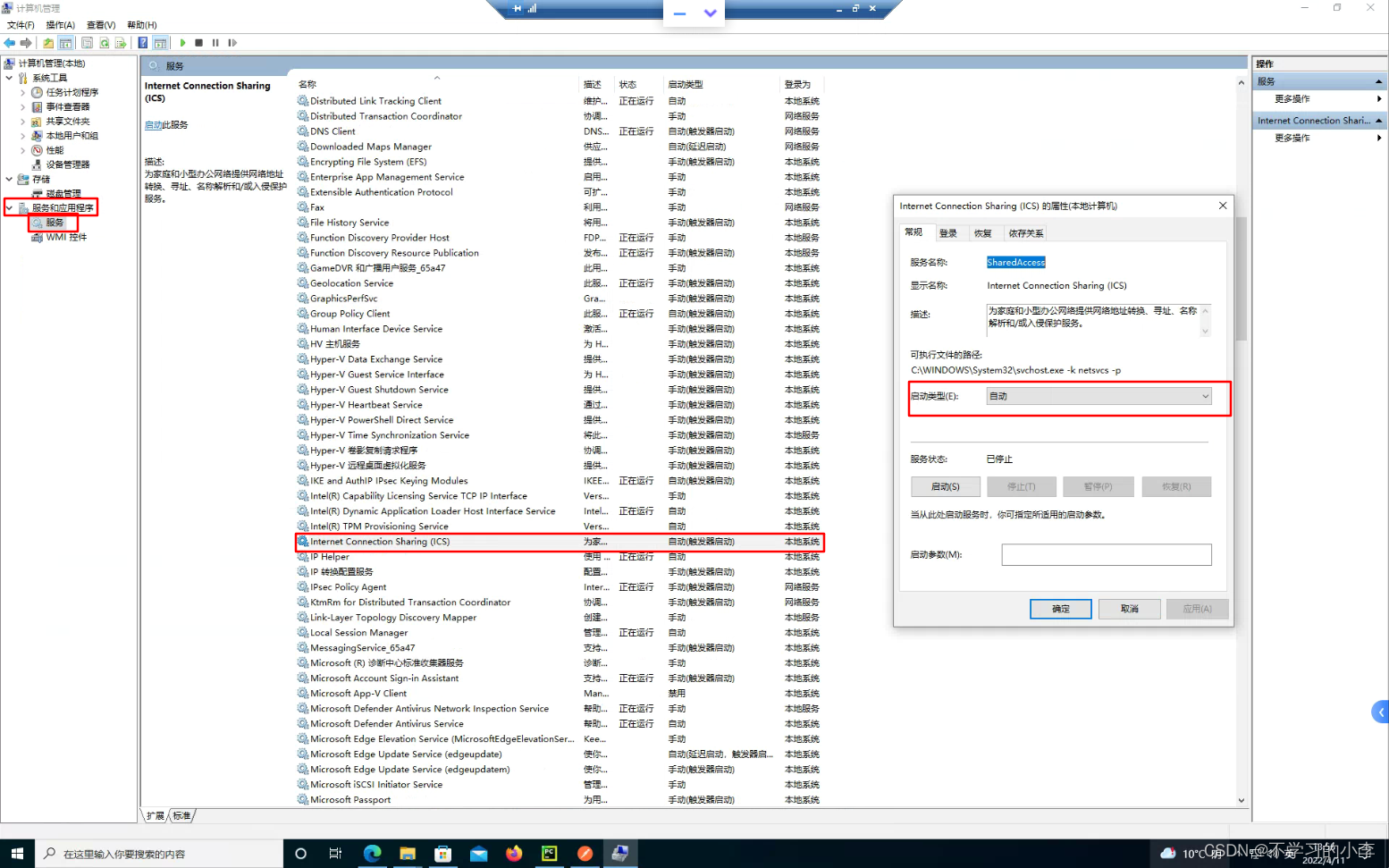The width and height of the screenshot is (1389, 868).
Task: Click services list vertical scrollbar down arrow
Action: pyautogui.click(x=1241, y=801)
